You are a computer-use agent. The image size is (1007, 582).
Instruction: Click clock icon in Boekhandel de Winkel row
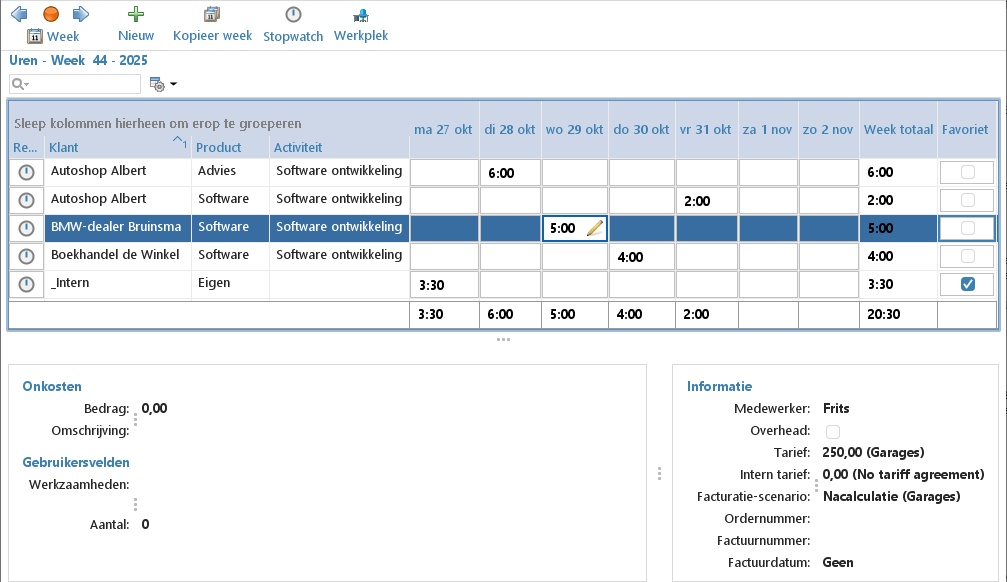pos(26,256)
